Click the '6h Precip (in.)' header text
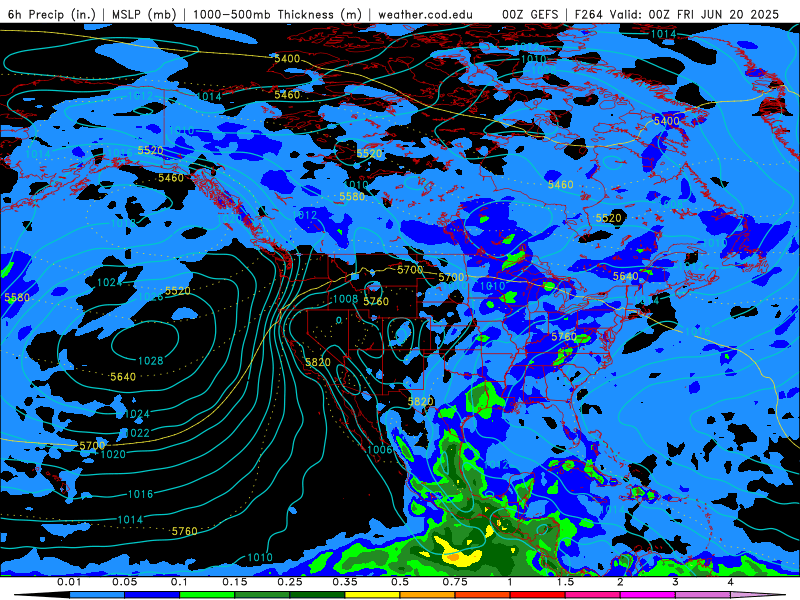 point(51,14)
